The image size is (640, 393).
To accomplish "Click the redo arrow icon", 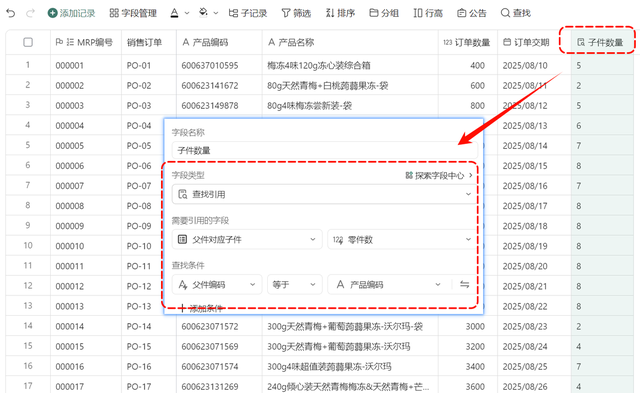I will [30, 13].
